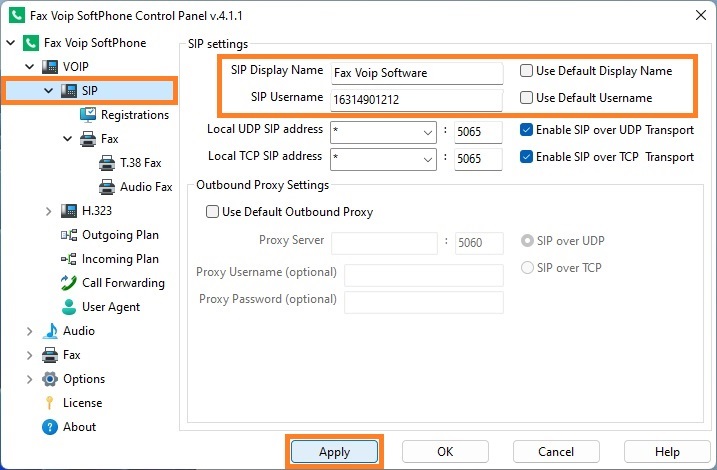Click the UDP port 5065 field

[x=478, y=133]
